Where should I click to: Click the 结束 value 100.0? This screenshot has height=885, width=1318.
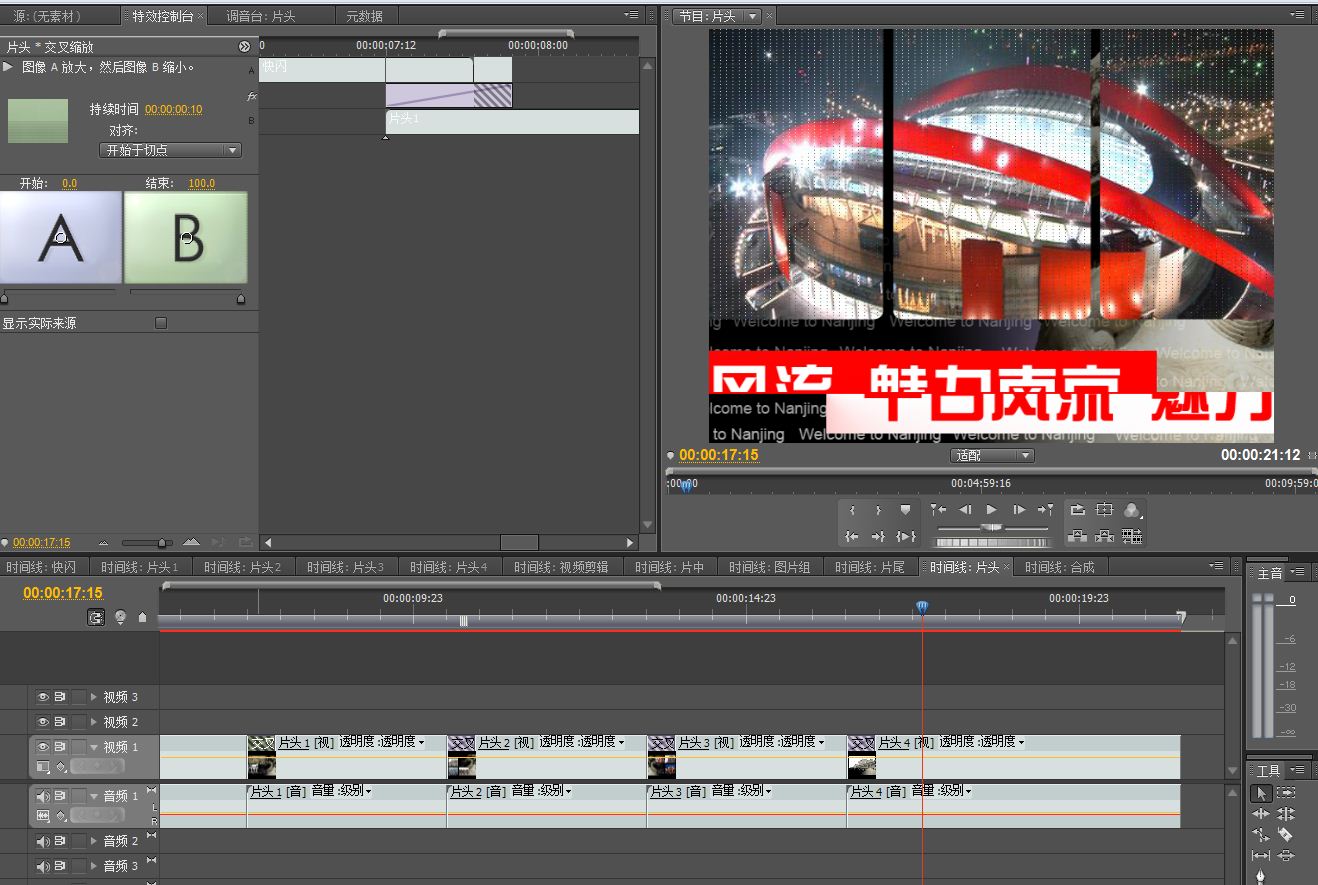coord(201,184)
